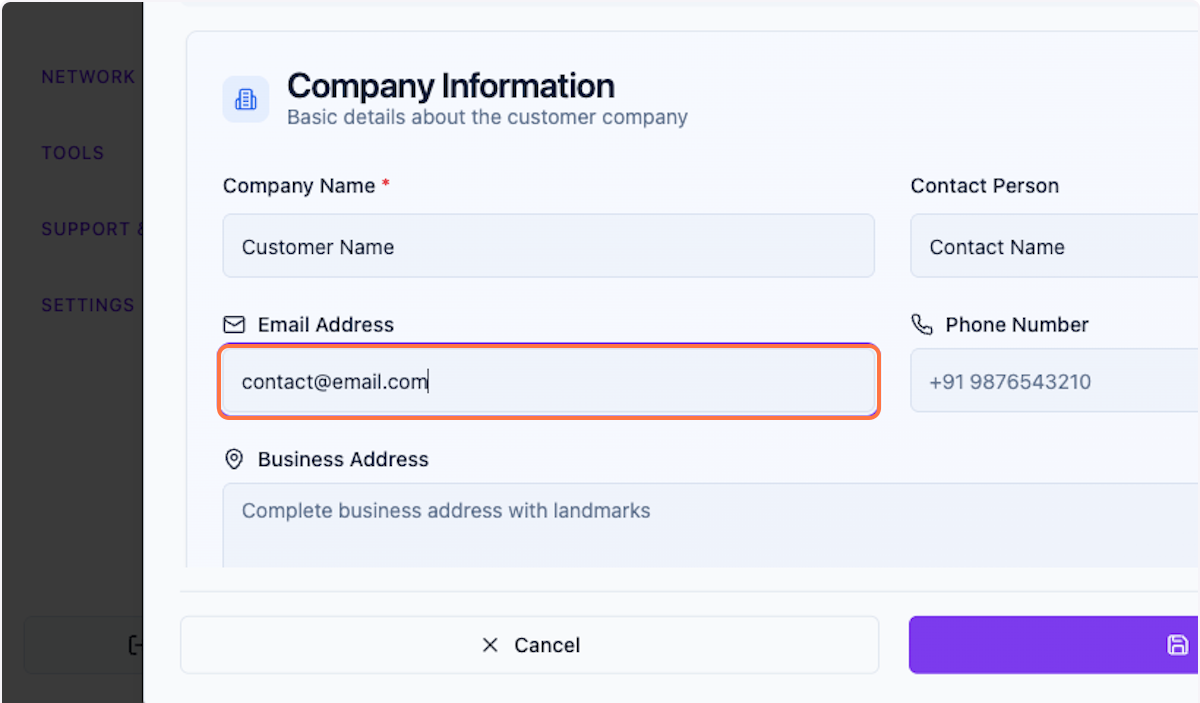Click the envelope icon beside Email Address

coord(233,324)
